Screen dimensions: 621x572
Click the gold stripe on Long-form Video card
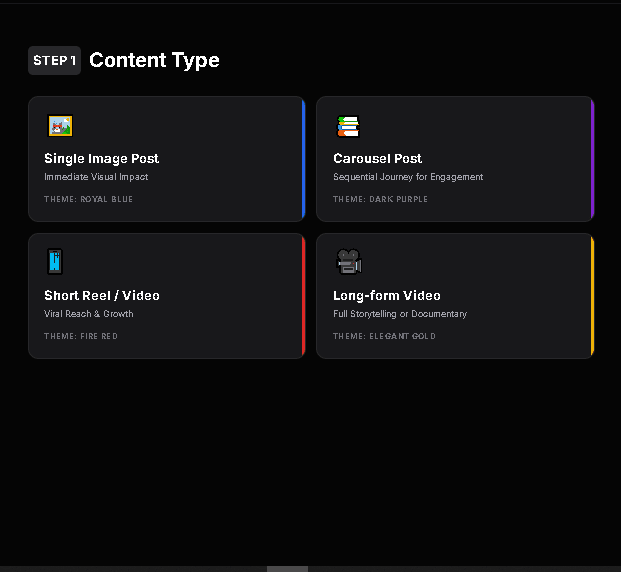click(592, 295)
